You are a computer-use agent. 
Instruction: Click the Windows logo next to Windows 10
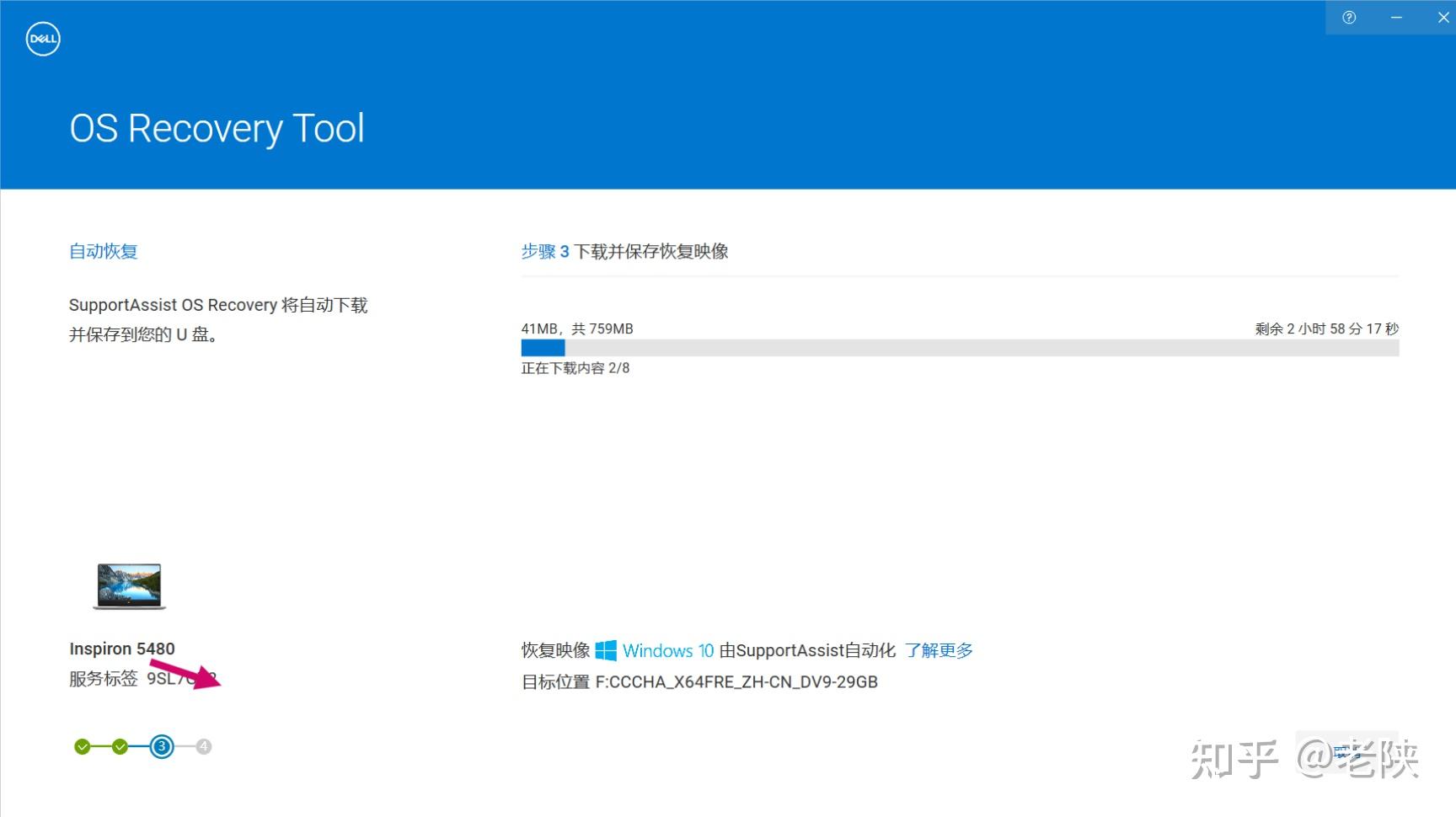(606, 650)
